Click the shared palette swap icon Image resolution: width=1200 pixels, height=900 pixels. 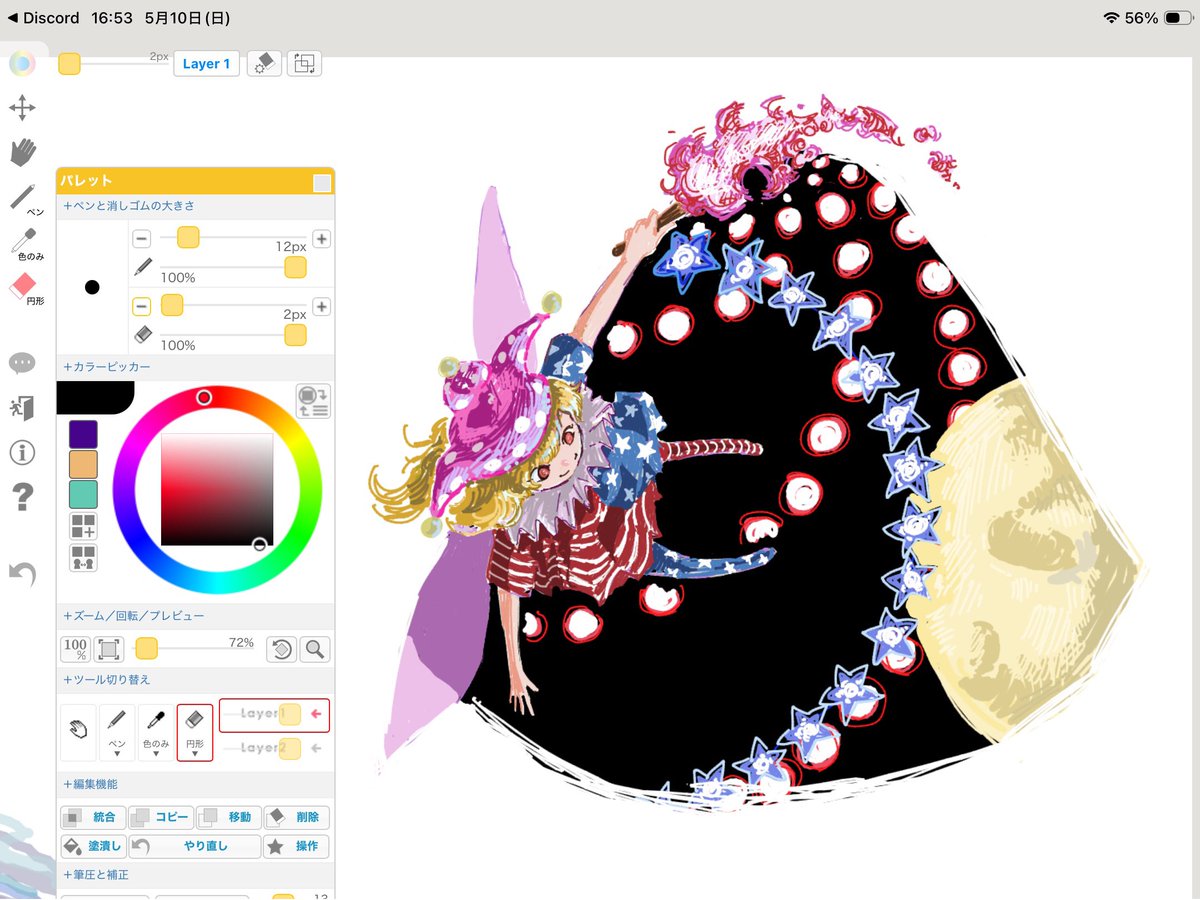83,557
